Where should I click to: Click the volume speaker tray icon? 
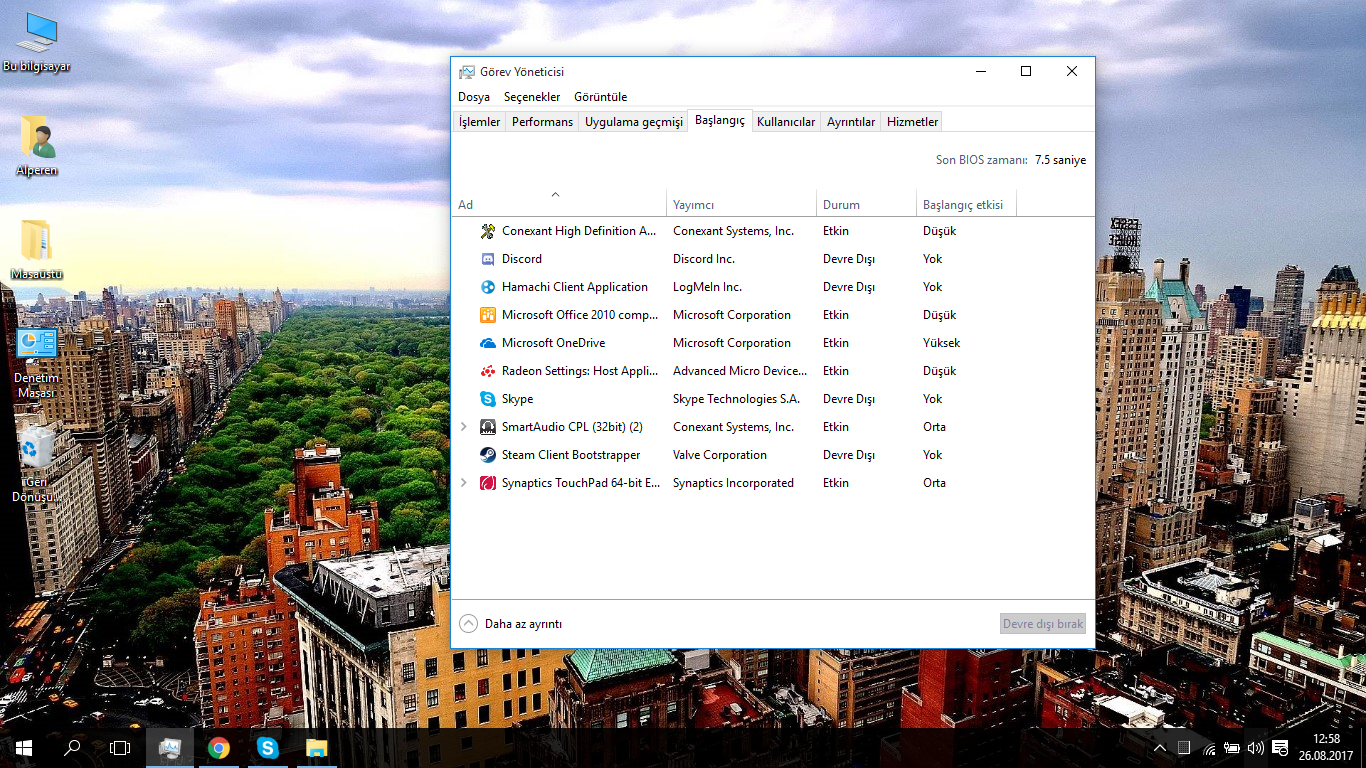[1255, 748]
